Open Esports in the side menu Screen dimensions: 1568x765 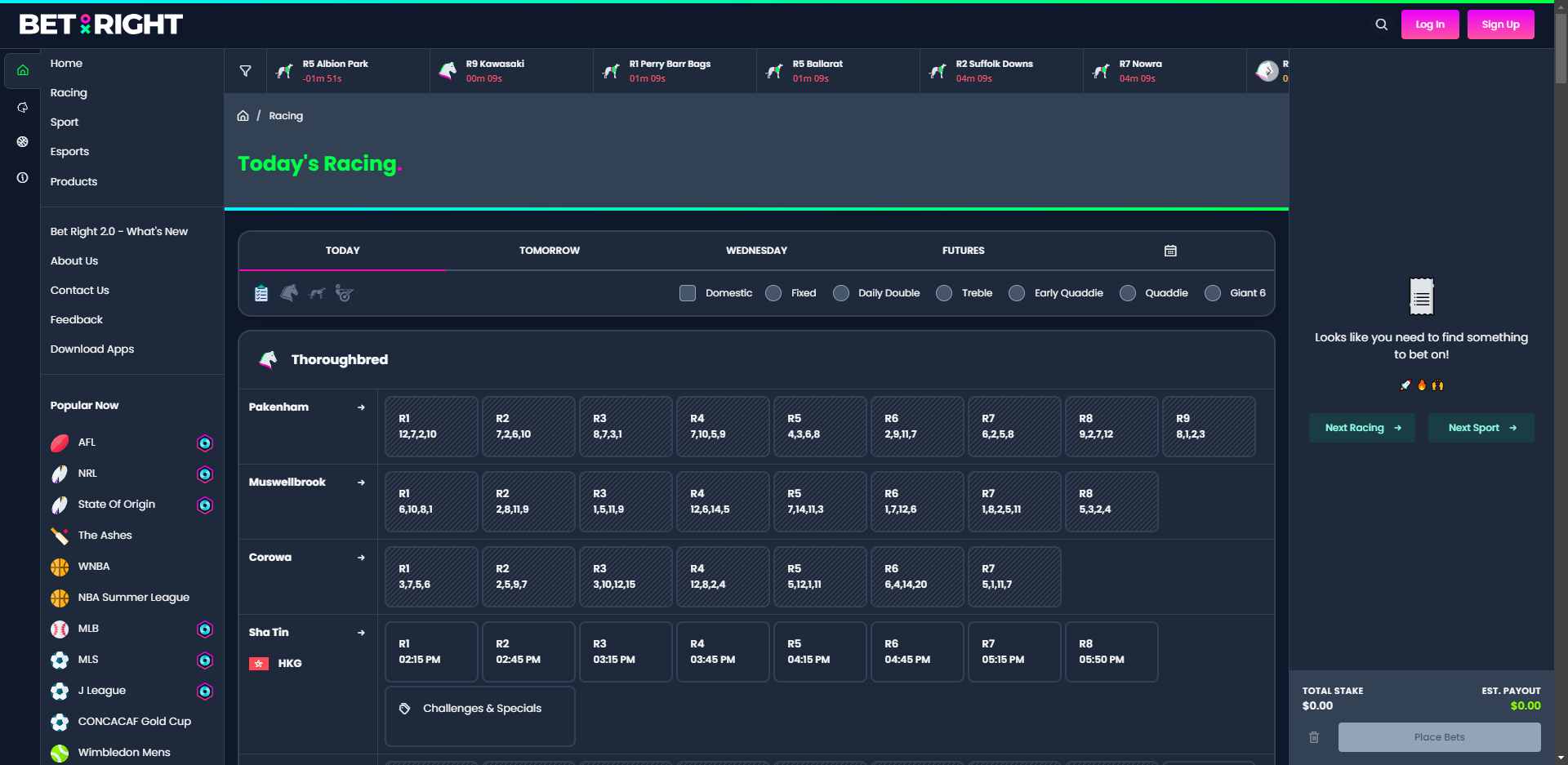click(69, 152)
